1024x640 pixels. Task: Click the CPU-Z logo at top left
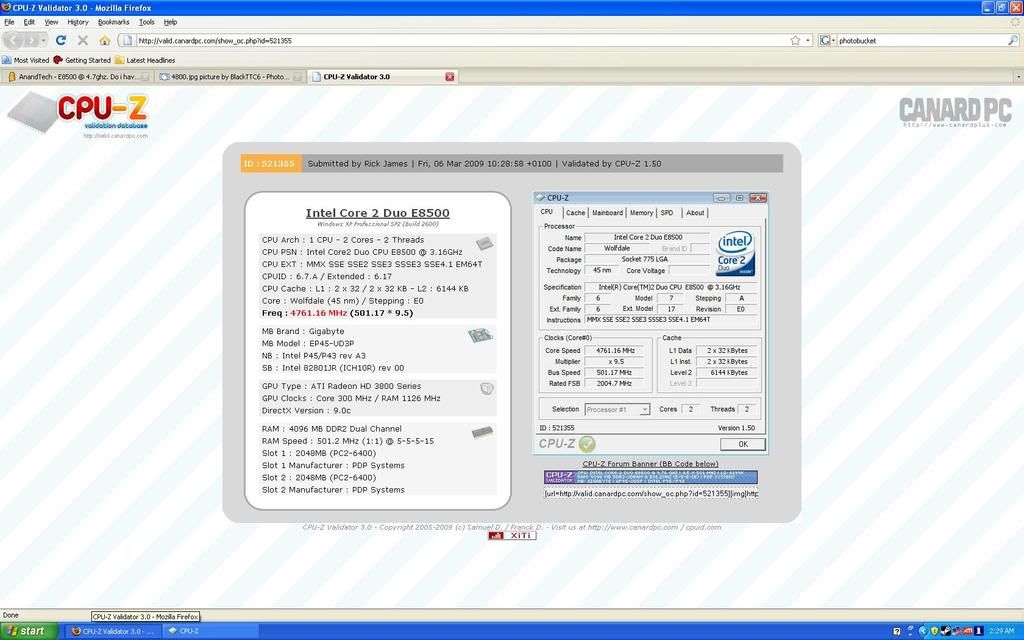pos(102,111)
